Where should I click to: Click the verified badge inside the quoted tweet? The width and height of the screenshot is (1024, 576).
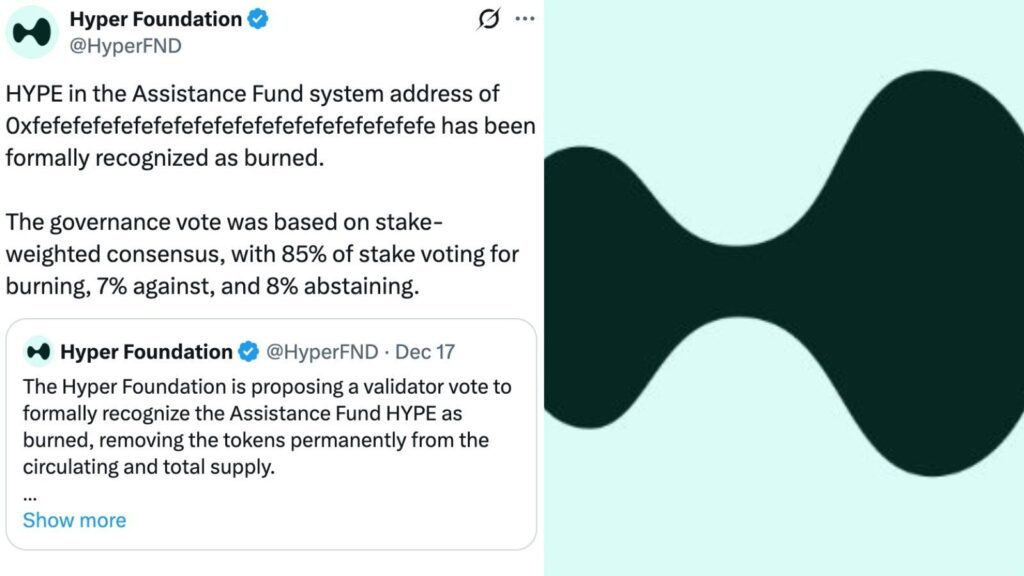(248, 352)
